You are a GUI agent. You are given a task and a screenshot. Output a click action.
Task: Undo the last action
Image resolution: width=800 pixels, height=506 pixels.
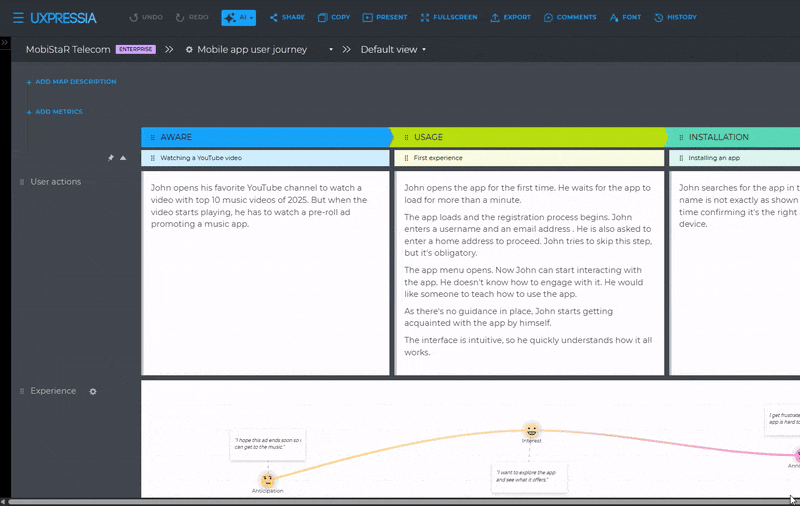tap(146, 17)
